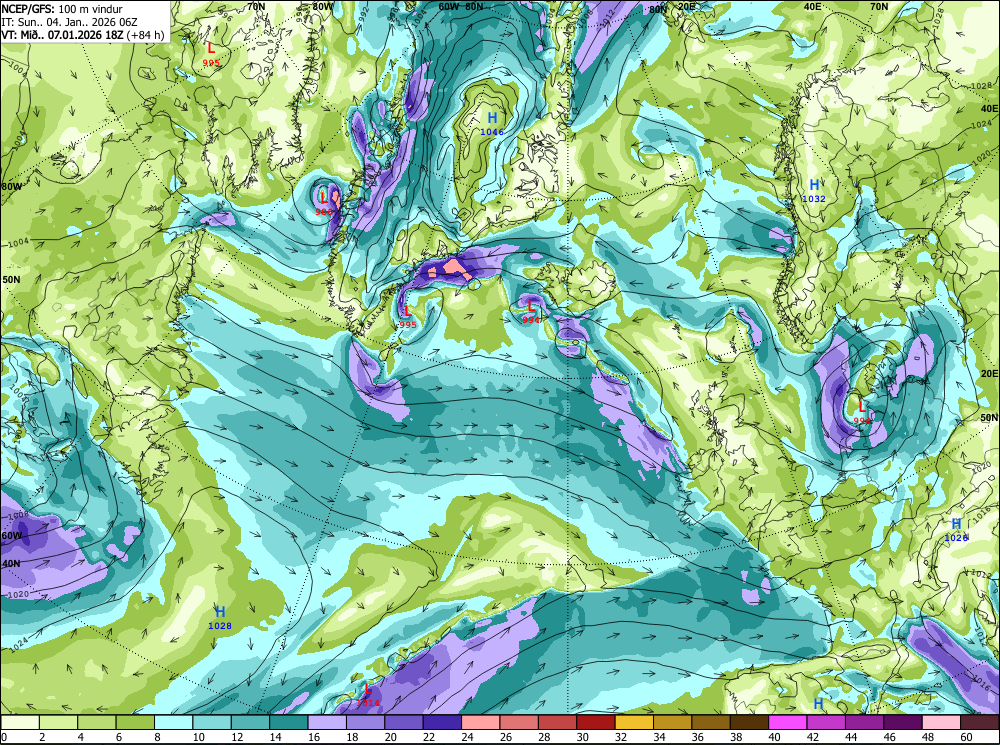Click the blue H marker above the Atlantic 1028
Screen dimensions: 1000x745
pos(220,612)
